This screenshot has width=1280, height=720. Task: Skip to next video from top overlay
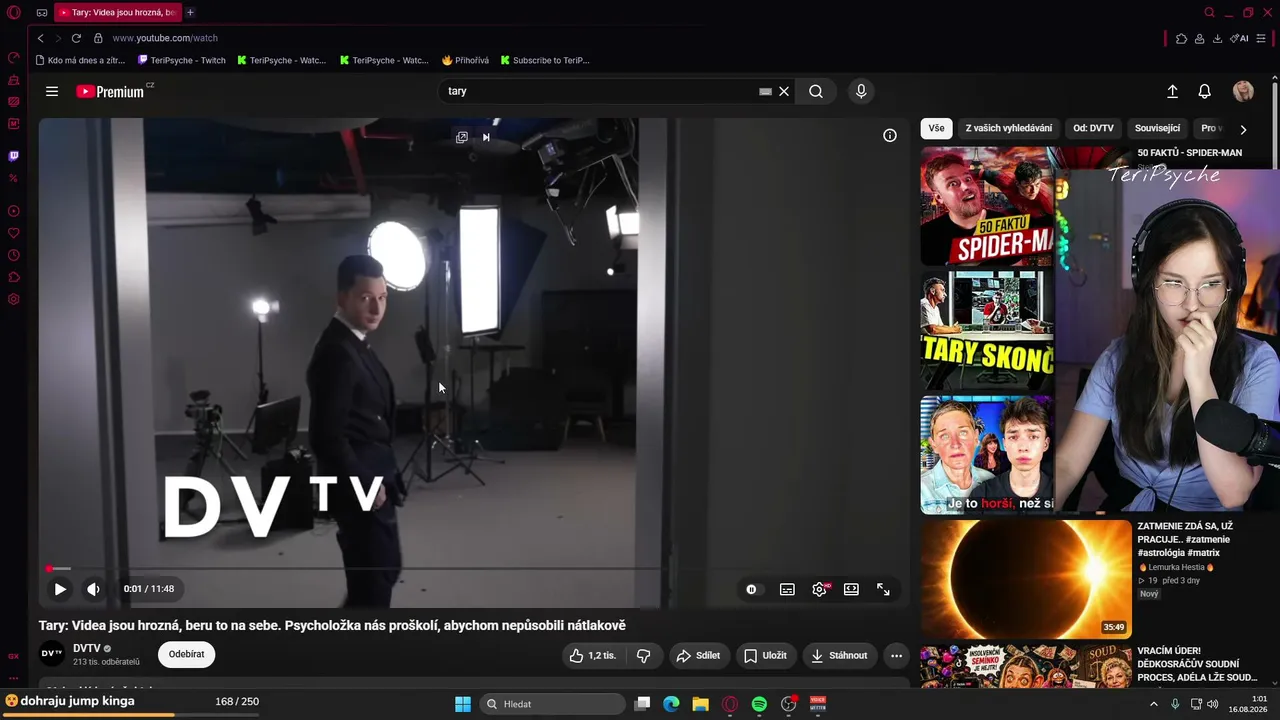[486, 137]
